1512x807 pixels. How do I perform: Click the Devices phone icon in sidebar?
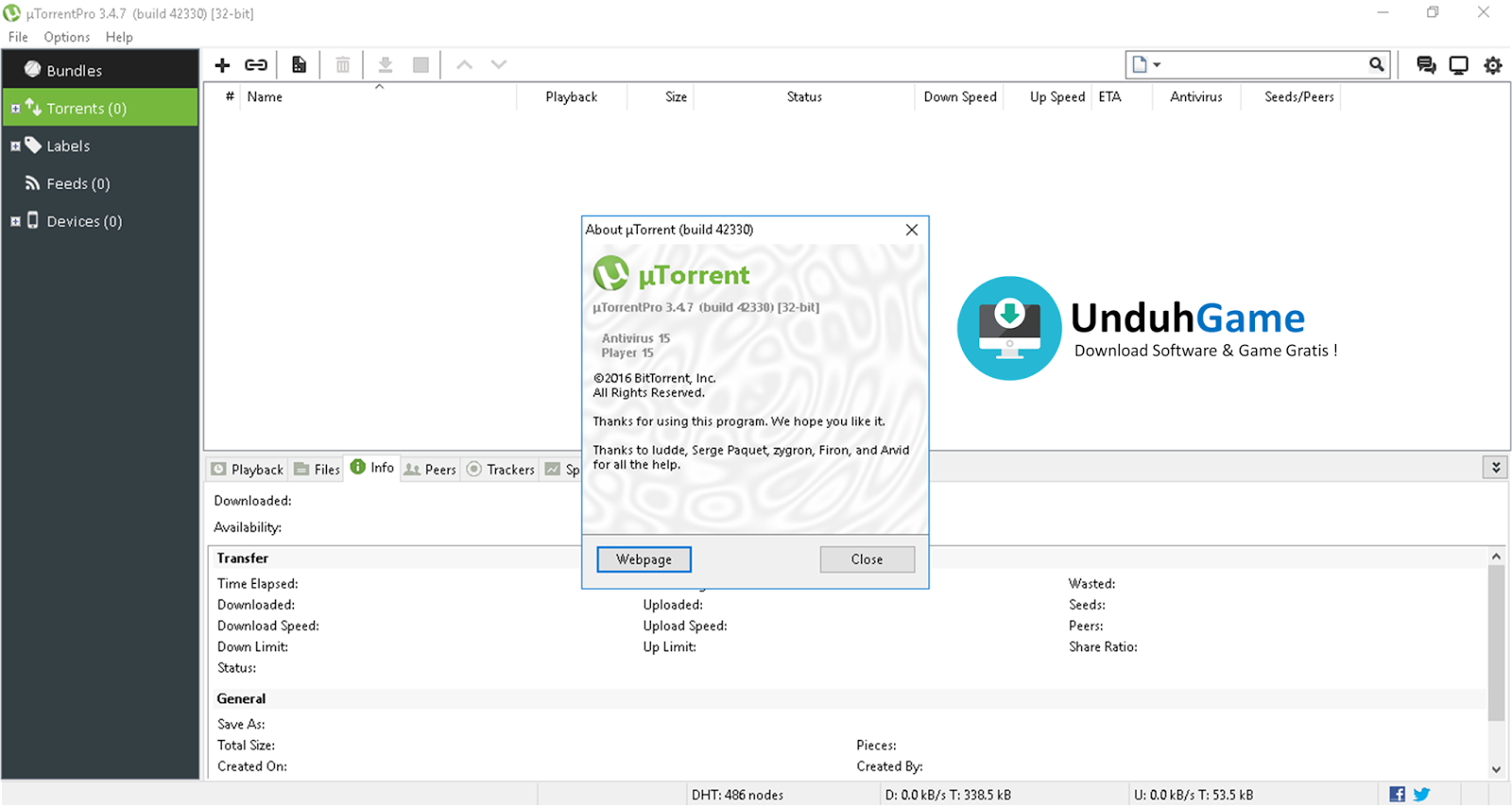(x=33, y=220)
